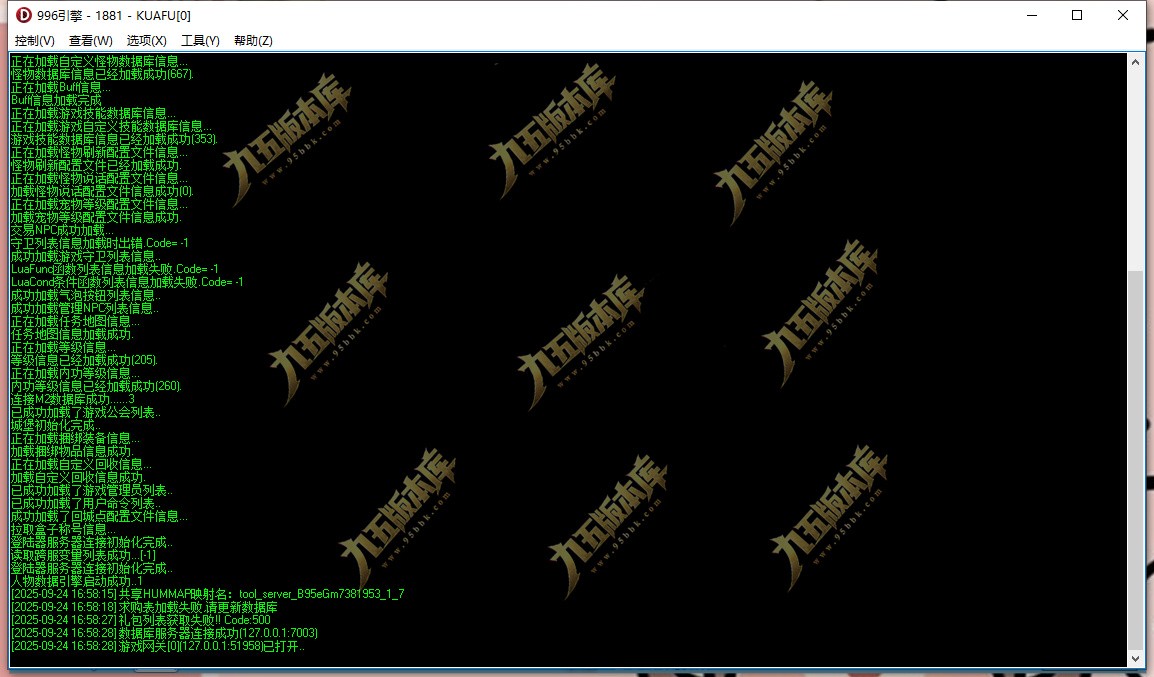The height and width of the screenshot is (677, 1154).
Task: Click the log scrollbar up arrow
Action: (1135, 63)
